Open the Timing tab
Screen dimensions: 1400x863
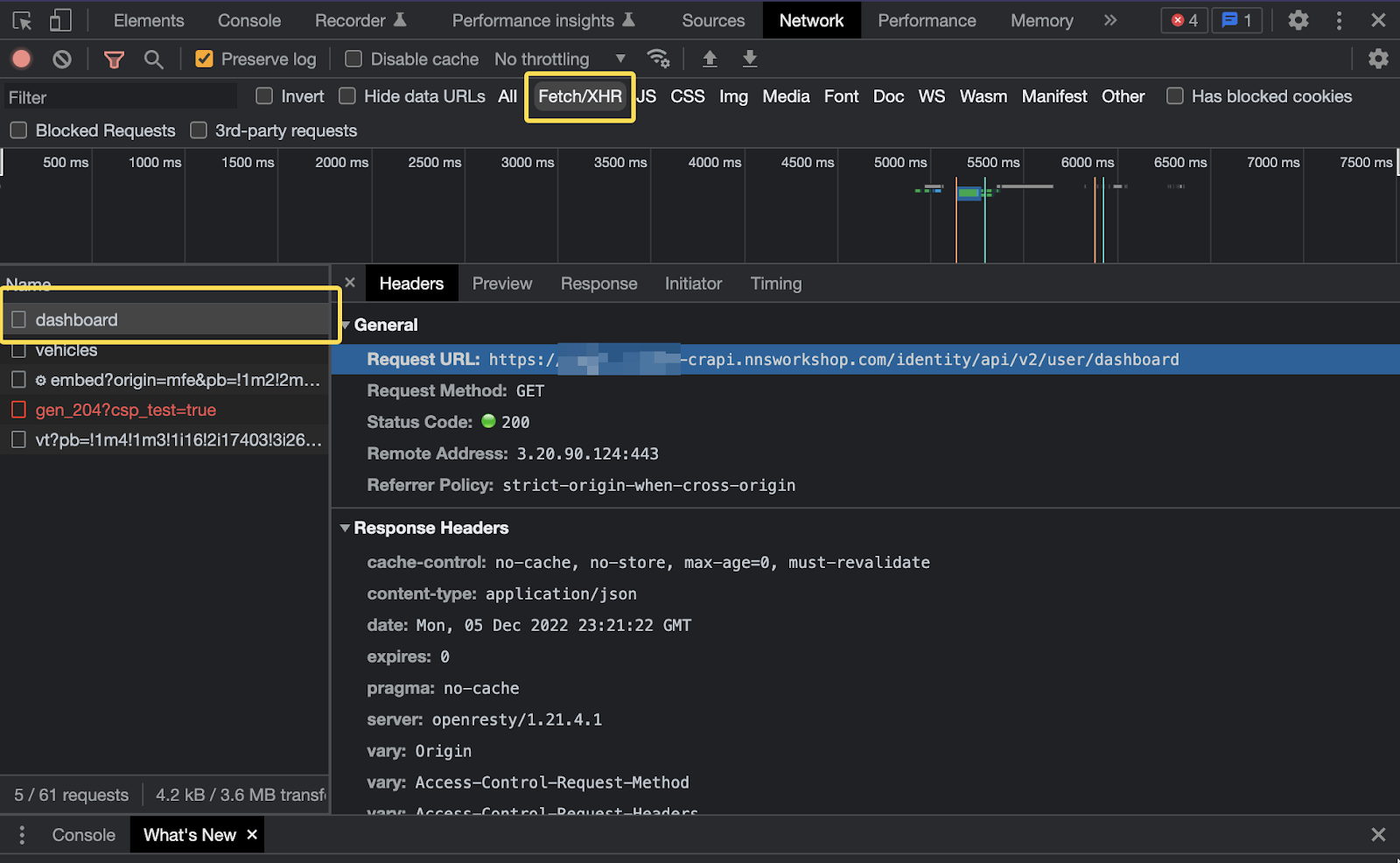[x=776, y=284]
